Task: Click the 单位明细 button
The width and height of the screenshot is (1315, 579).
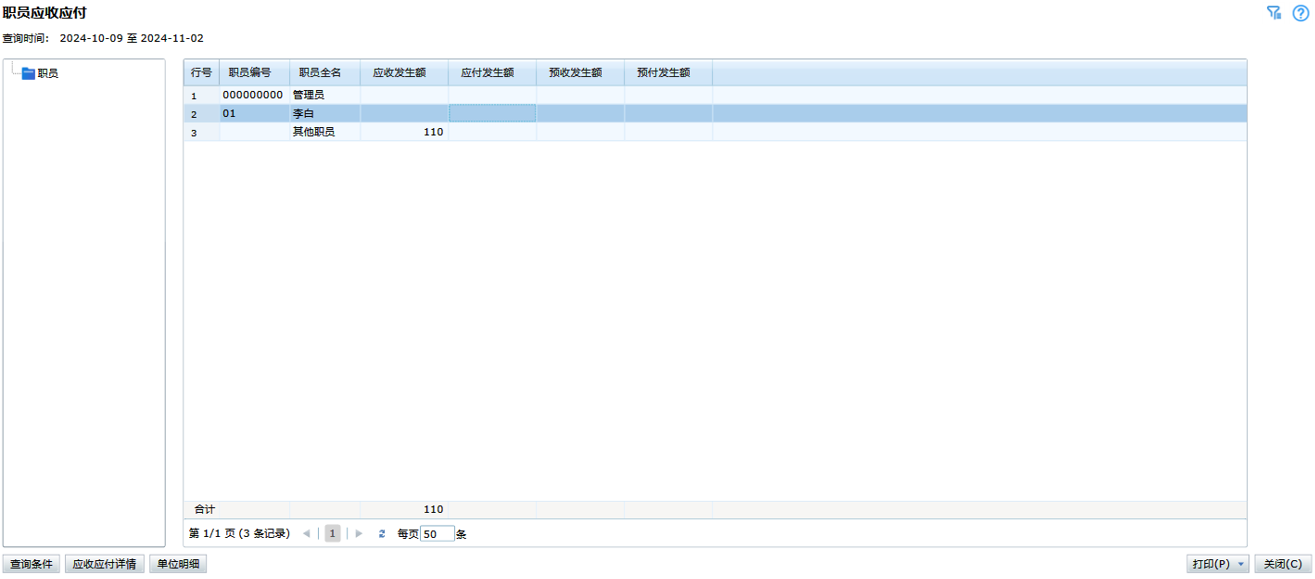Action: click(178, 565)
